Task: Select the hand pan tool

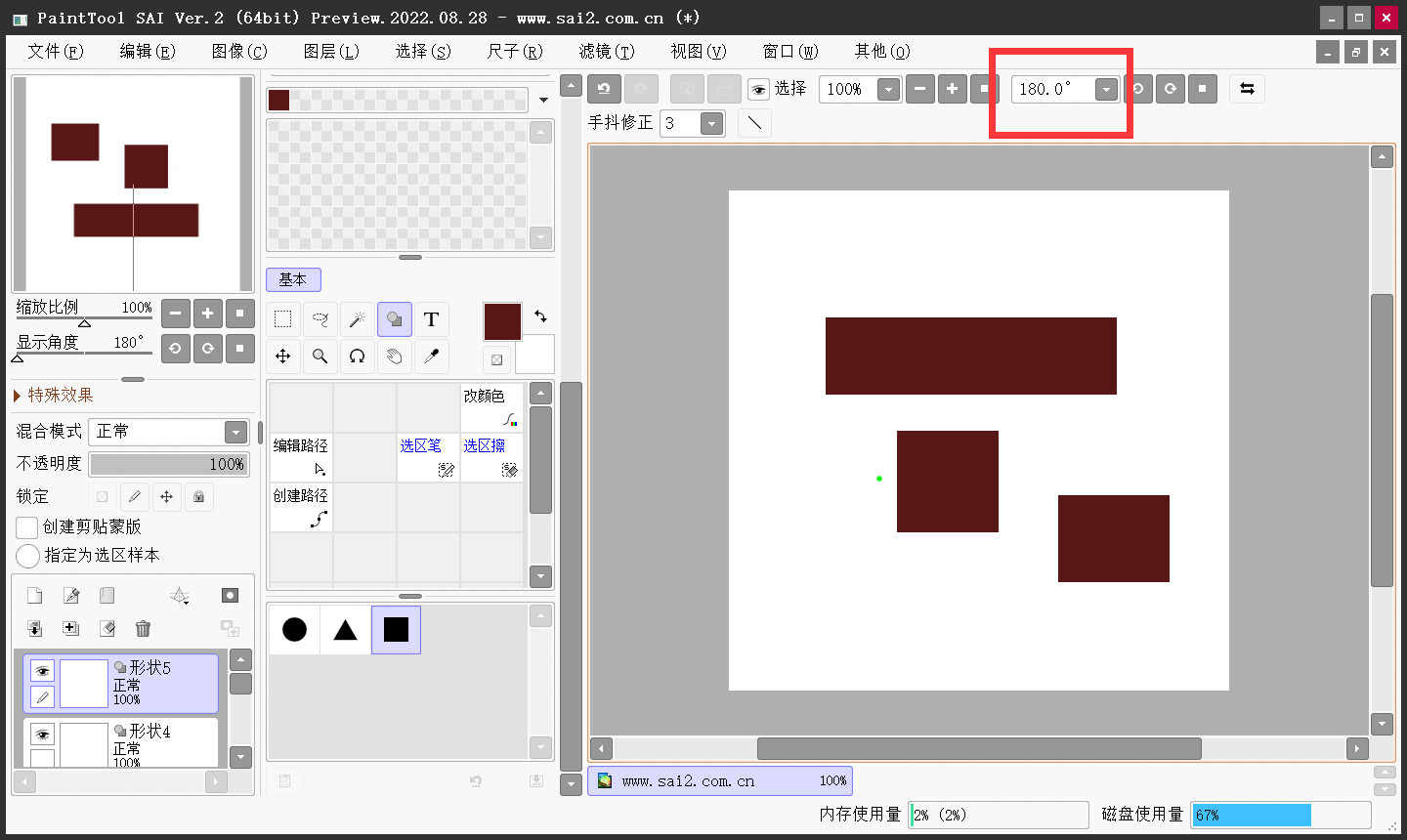Action: (x=394, y=357)
